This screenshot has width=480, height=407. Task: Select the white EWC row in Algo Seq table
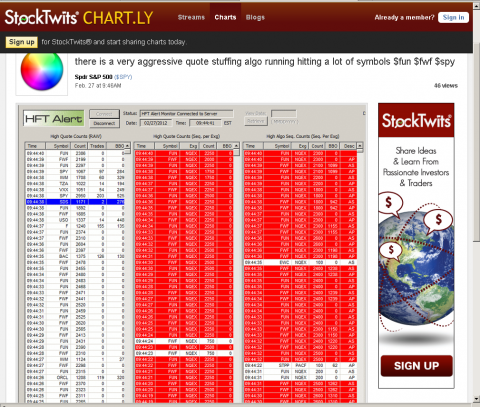point(300,262)
